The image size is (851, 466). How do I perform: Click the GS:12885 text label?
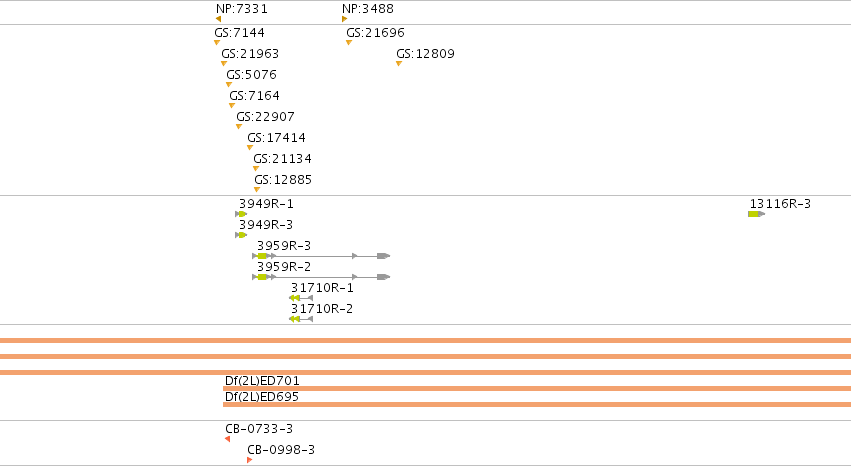click(283, 180)
